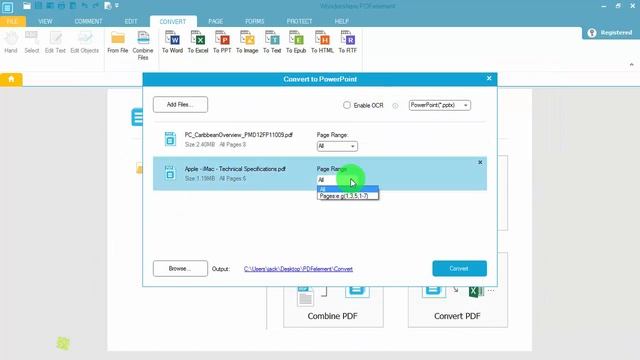
Task: Click the Apple iMac PDF file icon
Action: point(170,173)
